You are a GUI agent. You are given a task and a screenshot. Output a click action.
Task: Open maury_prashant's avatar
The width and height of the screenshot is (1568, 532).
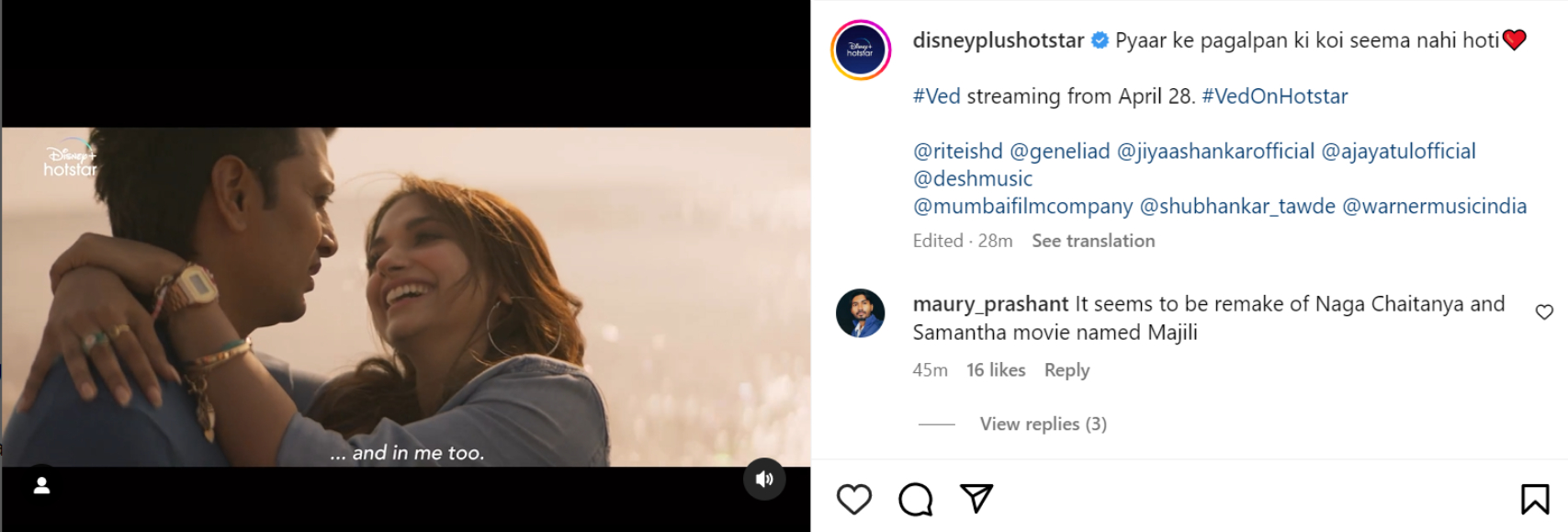(861, 313)
